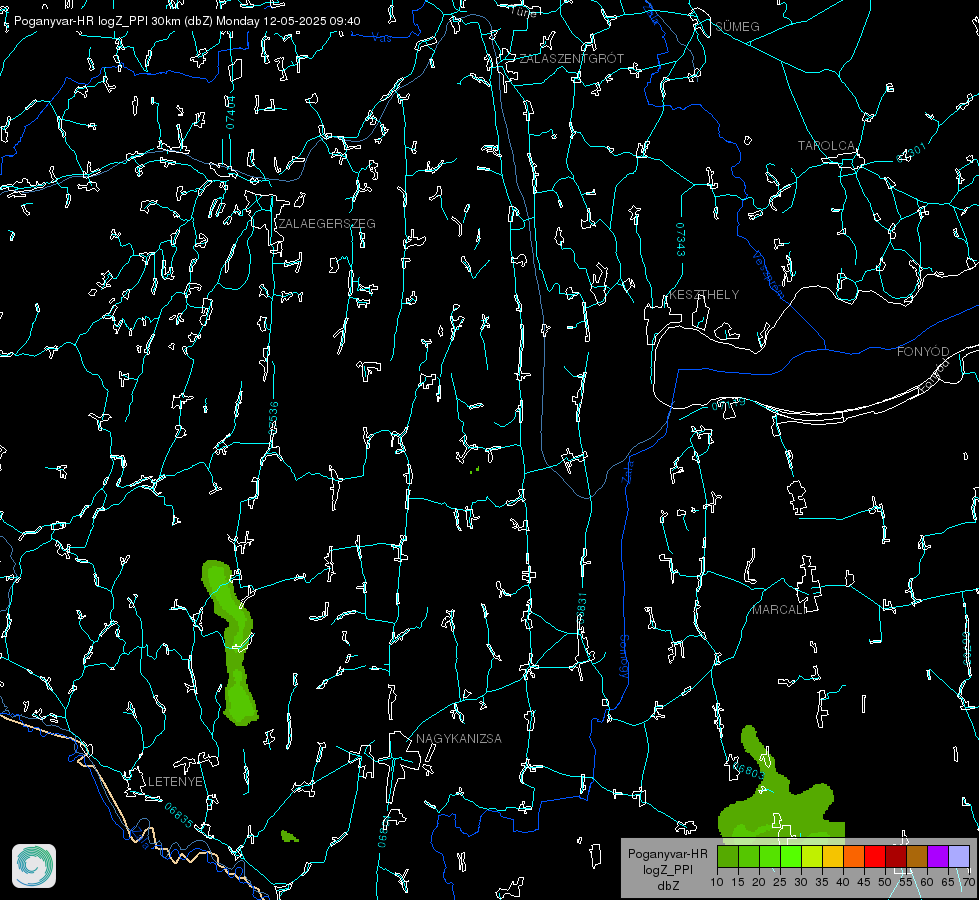
Task: Click the LETENYE city label
Action: tap(175, 782)
